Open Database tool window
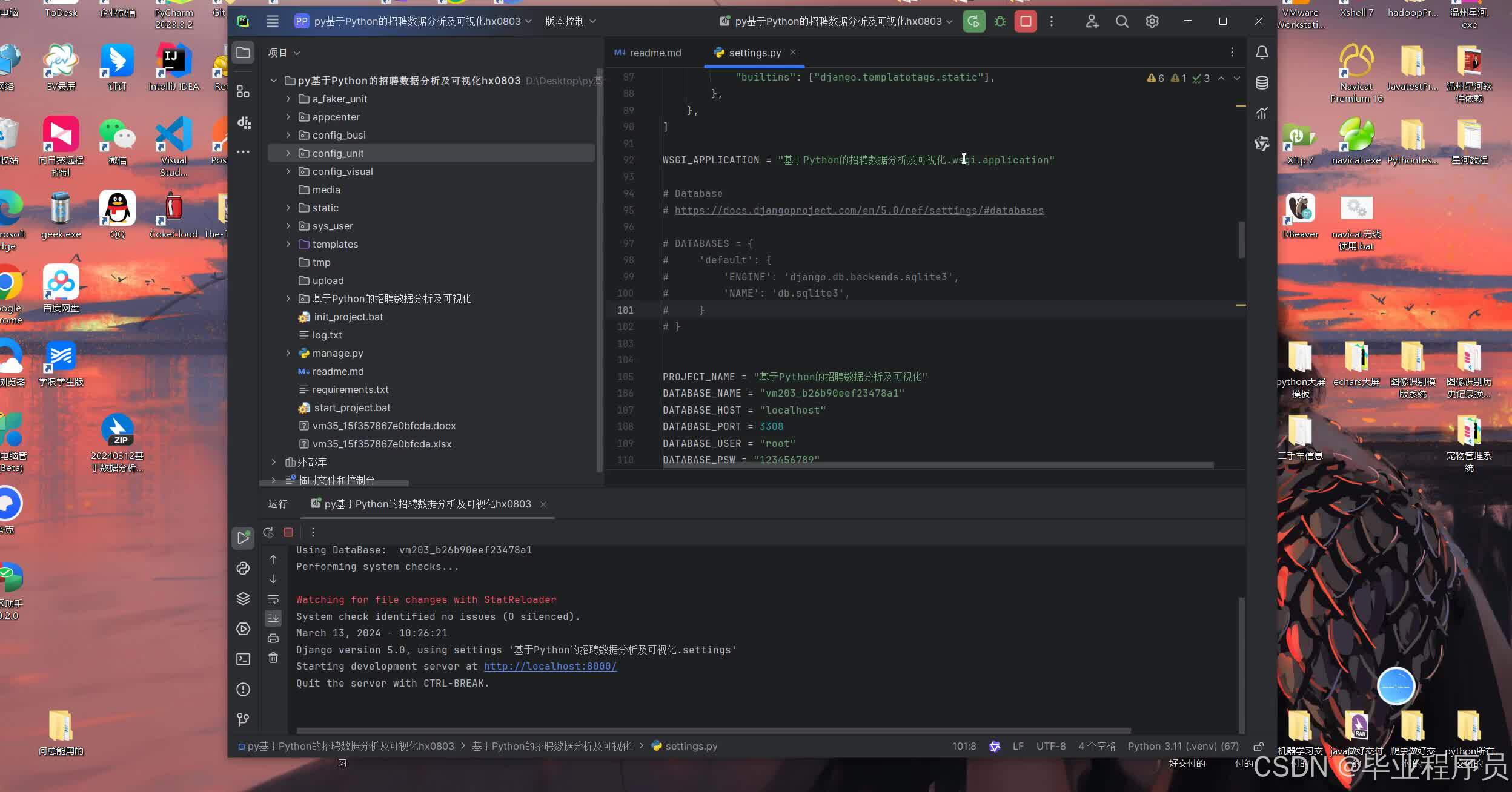The height and width of the screenshot is (792, 1512). tap(1262, 83)
